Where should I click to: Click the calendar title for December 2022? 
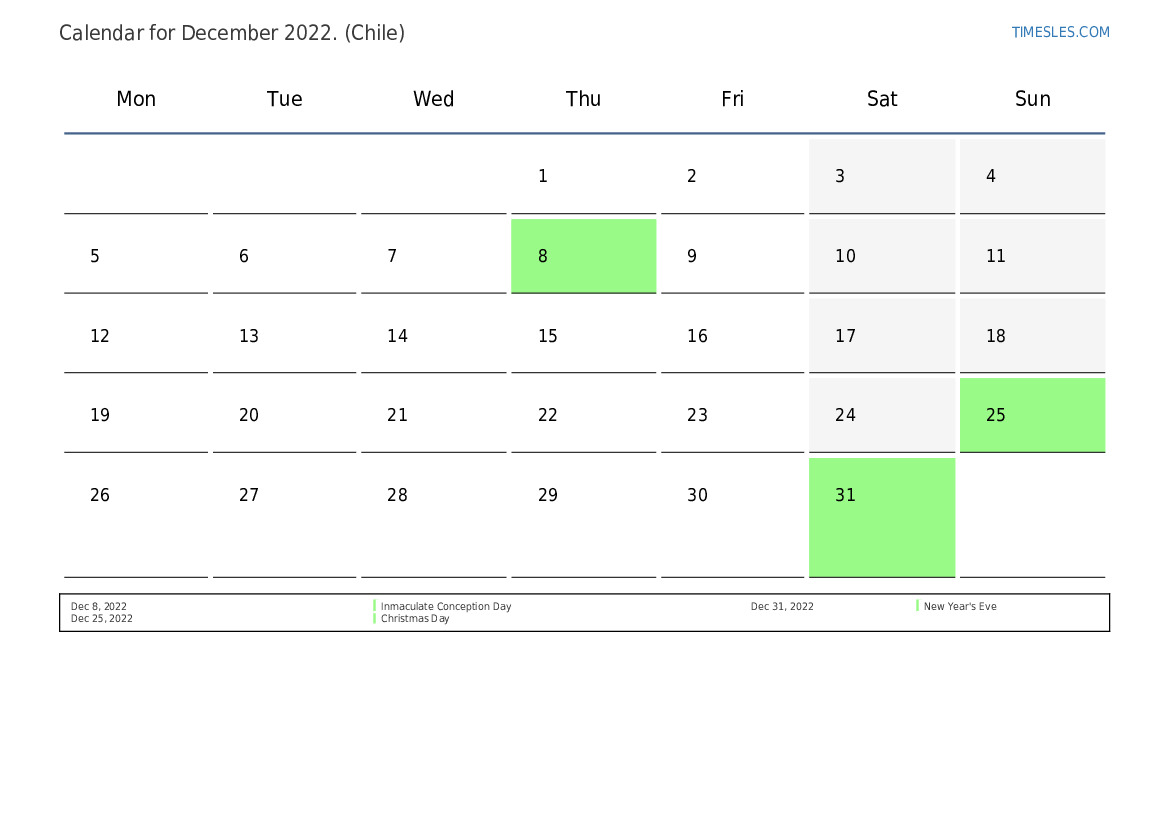tap(232, 33)
